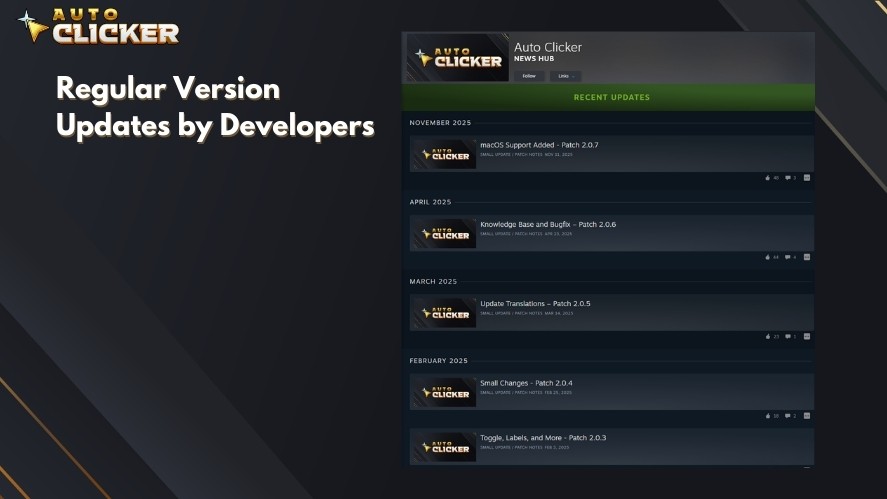Click the NEWS HUB subtitle
Screen dimensions: 887x499
(534, 59)
